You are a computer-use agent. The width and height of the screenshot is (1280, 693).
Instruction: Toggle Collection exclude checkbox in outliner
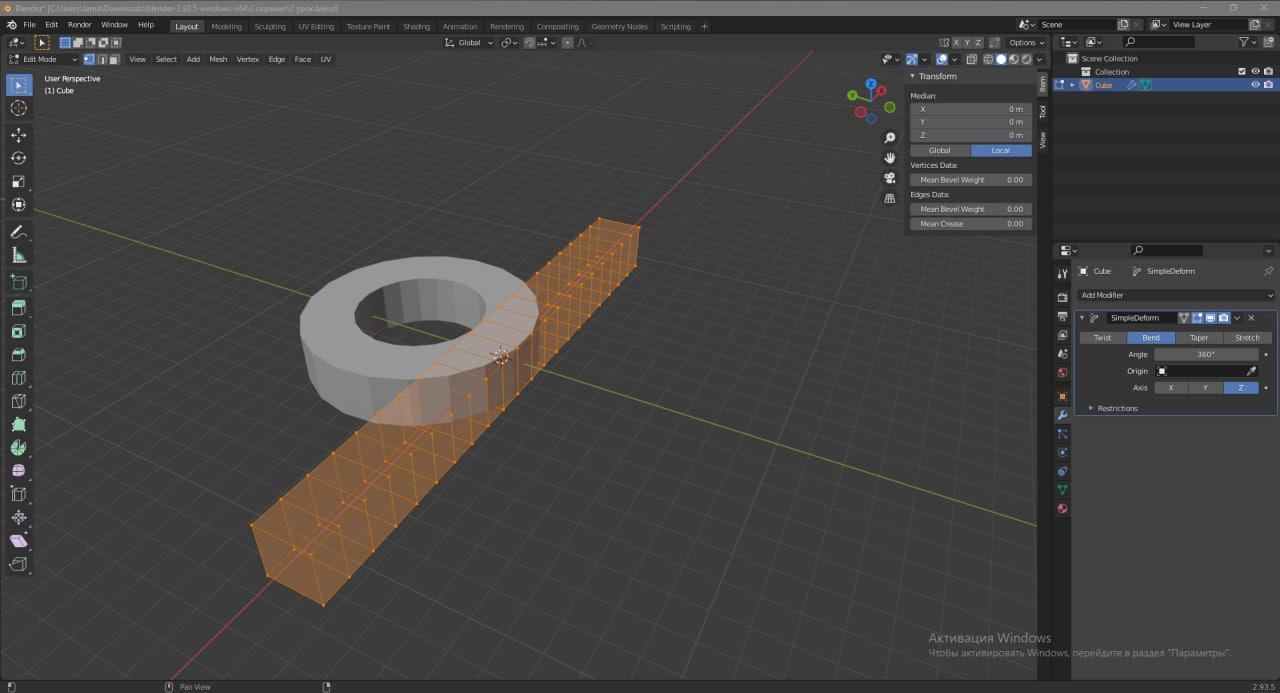click(1242, 72)
